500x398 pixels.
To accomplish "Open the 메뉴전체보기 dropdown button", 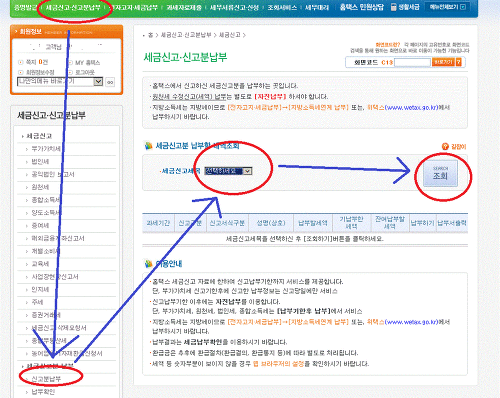I will point(447,7).
